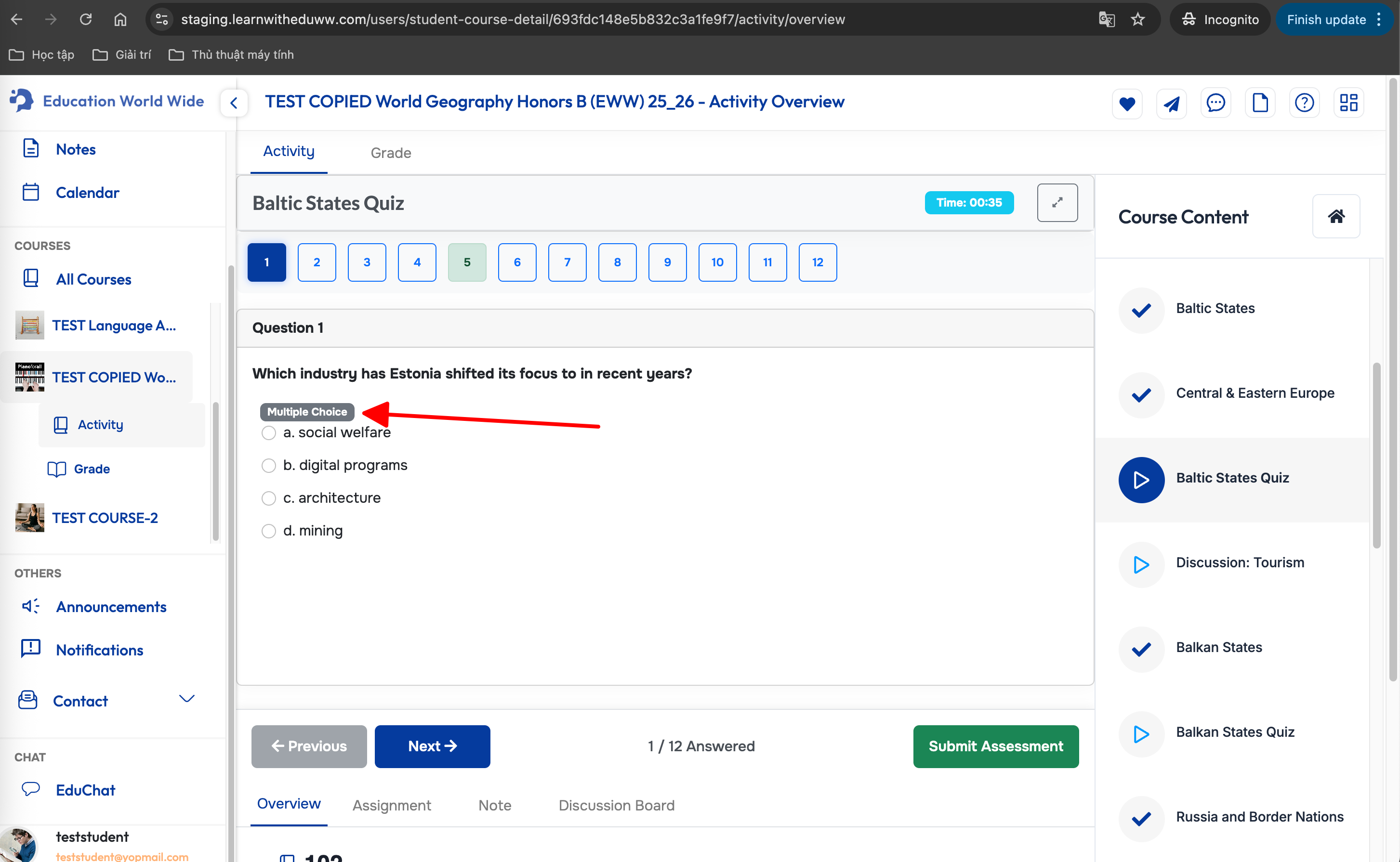Switch to the Grade tab
This screenshot has height=862, width=1400.
pos(391,153)
